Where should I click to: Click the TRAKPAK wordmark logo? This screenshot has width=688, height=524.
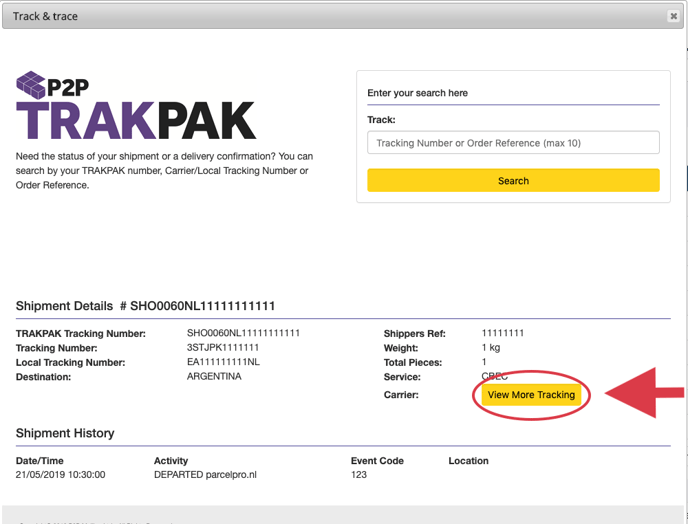(136, 122)
